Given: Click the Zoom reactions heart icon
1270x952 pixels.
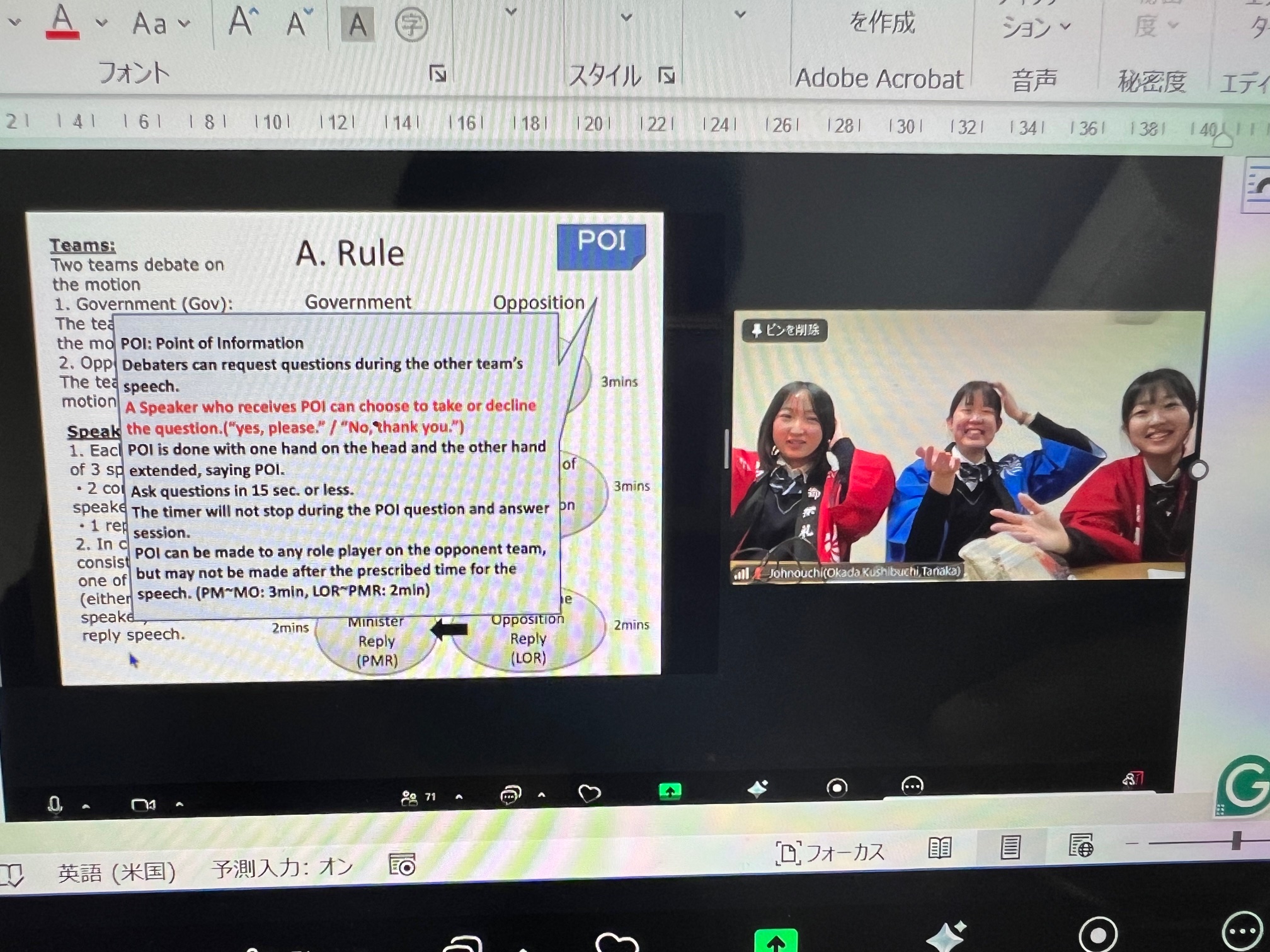Looking at the screenshot, I should tap(589, 793).
